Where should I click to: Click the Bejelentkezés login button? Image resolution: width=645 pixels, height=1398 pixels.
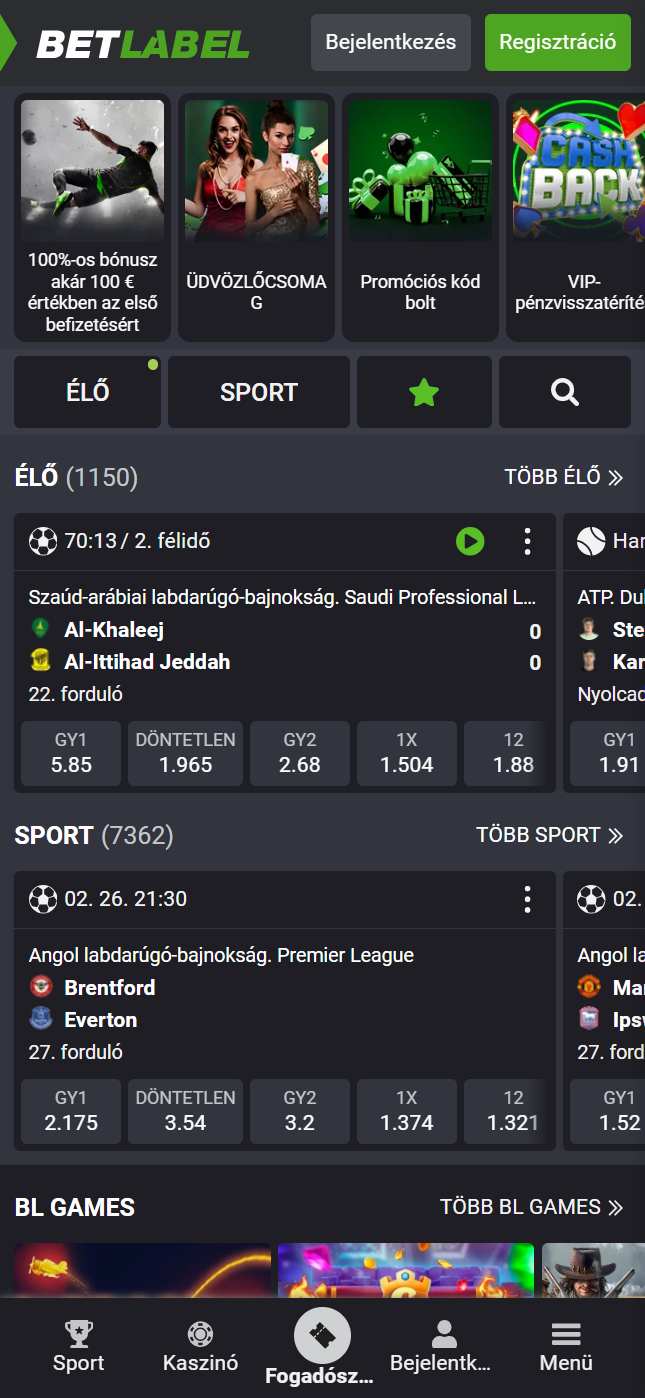[391, 43]
